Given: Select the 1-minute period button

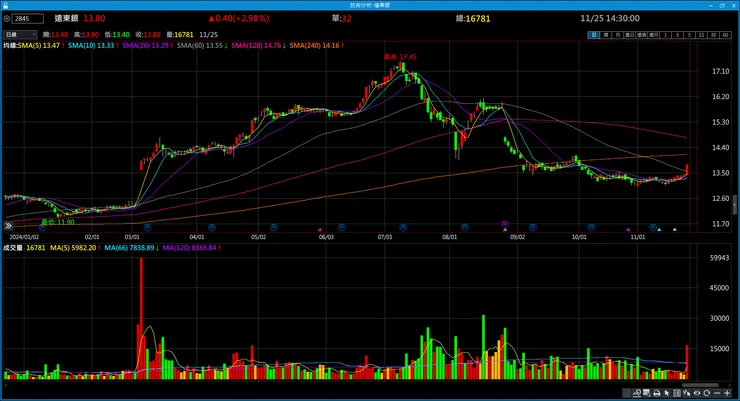Looking at the screenshot, I should click(x=665, y=35).
